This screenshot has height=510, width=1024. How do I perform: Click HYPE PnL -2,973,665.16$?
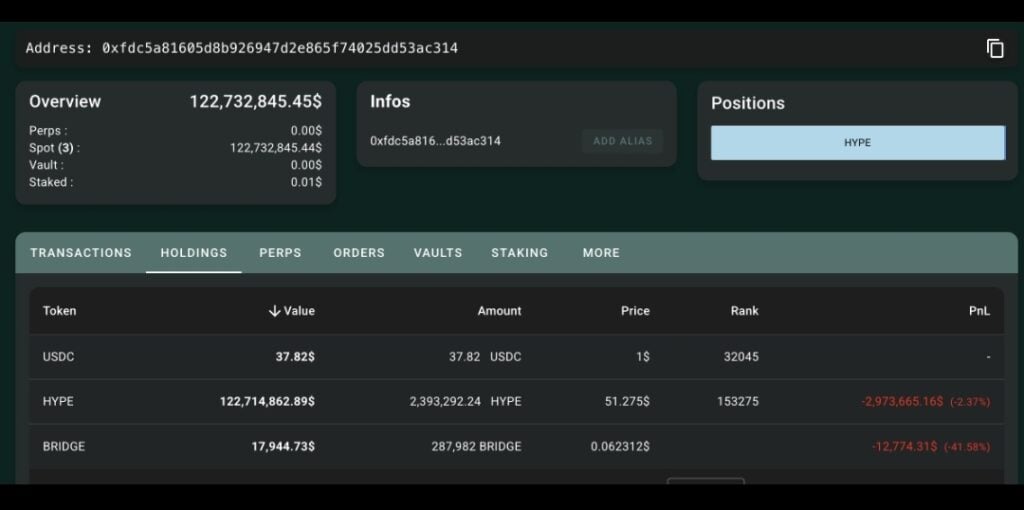click(x=903, y=401)
